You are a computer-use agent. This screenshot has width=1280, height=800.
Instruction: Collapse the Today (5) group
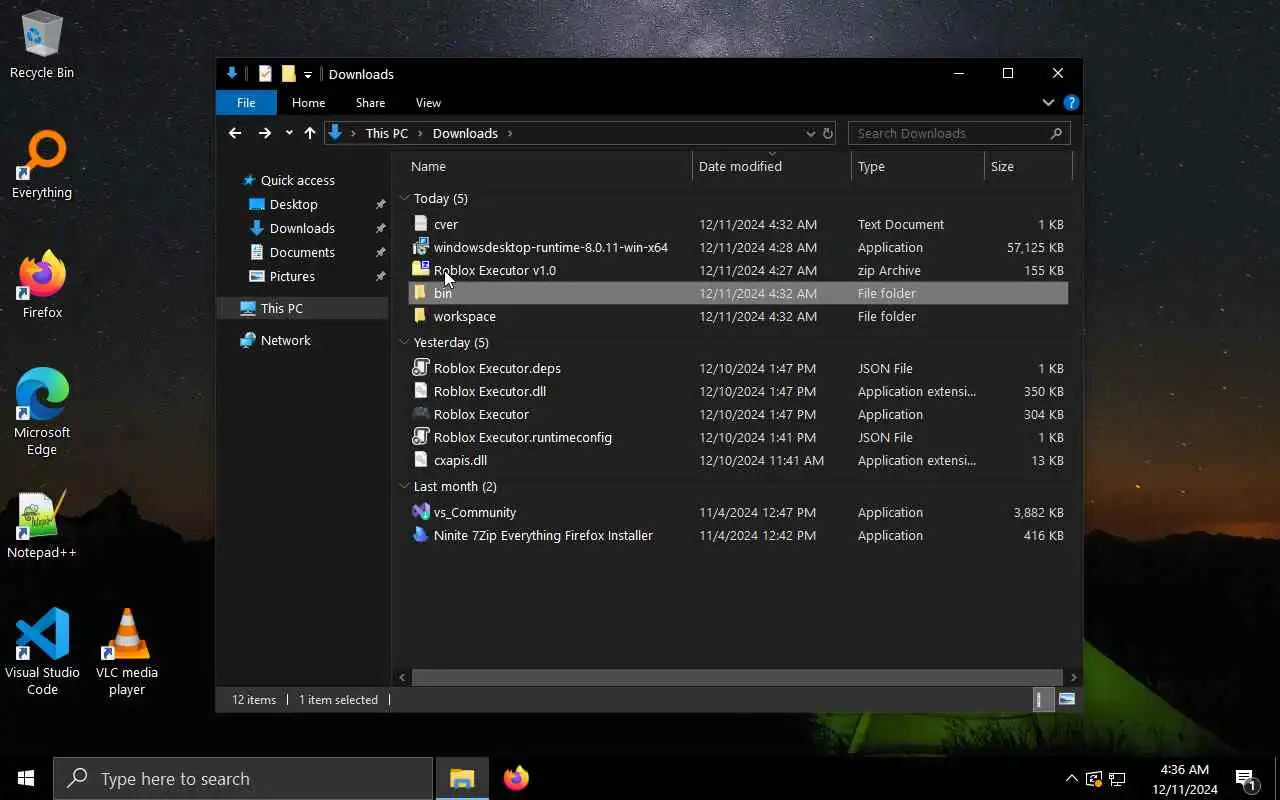(404, 198)
